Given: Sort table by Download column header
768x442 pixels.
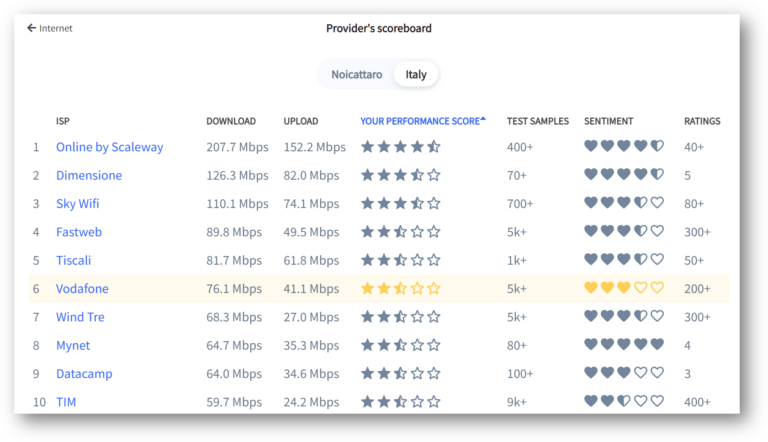Looking at the screenshot, I should click(x=231, y=121).
